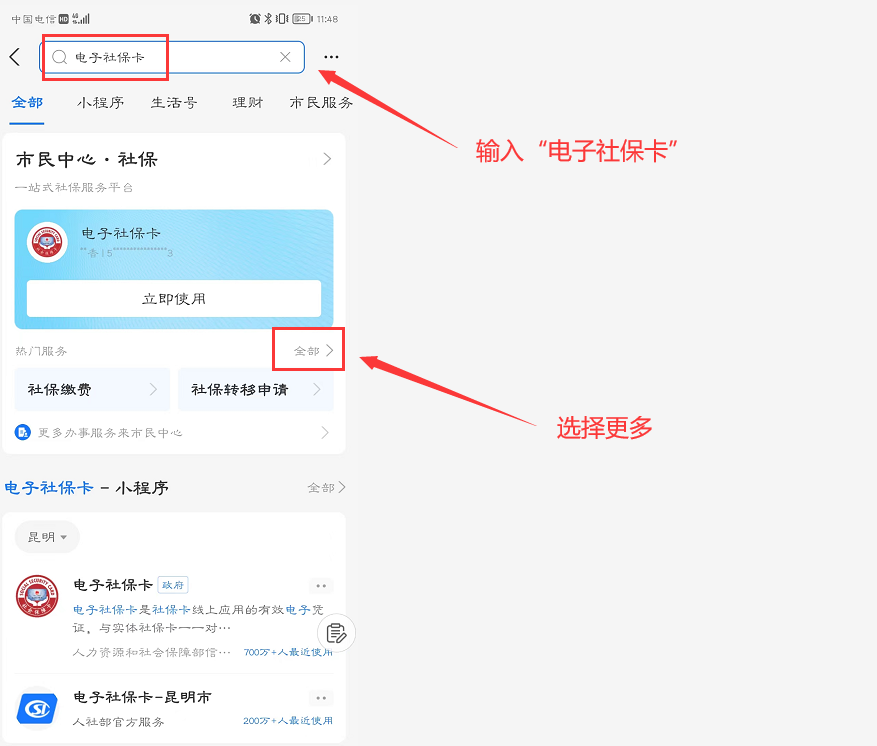Tap the Bluetooth status icon
The height and width of the screenshot is (746, 877).
268,18
